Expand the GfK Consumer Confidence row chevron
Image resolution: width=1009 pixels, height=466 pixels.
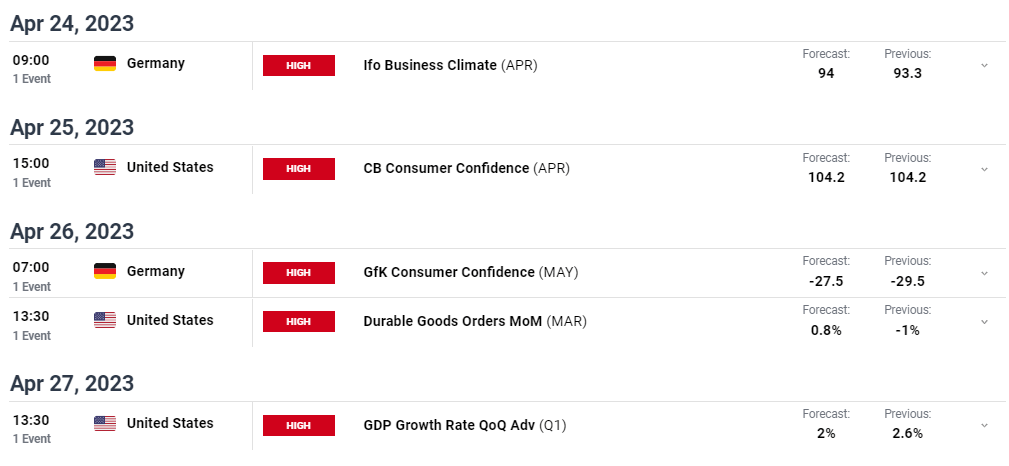click(x=984, y=273)
